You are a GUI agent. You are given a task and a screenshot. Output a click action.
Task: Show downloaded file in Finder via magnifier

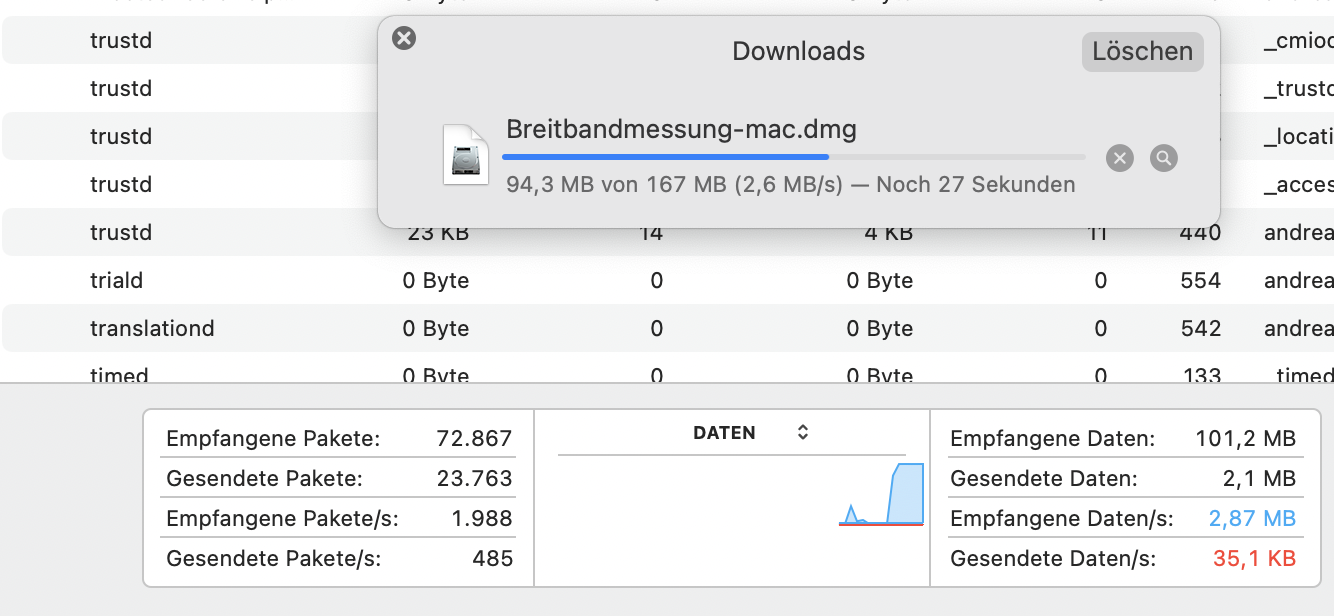tap(1163, 158)
